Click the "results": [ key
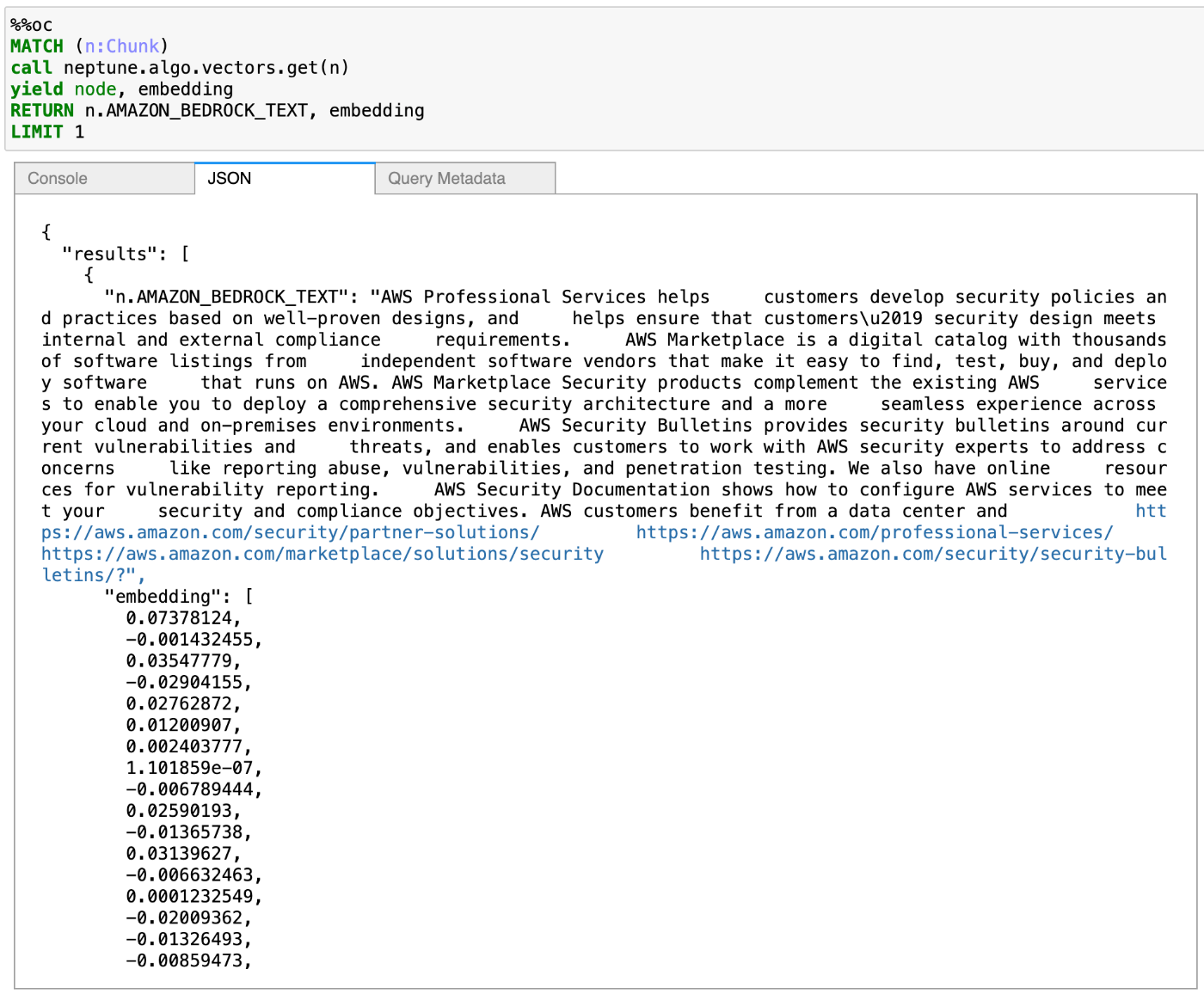Viewport: 1204px width, 1000px height. pyautogui.click(x=126, y=254)
